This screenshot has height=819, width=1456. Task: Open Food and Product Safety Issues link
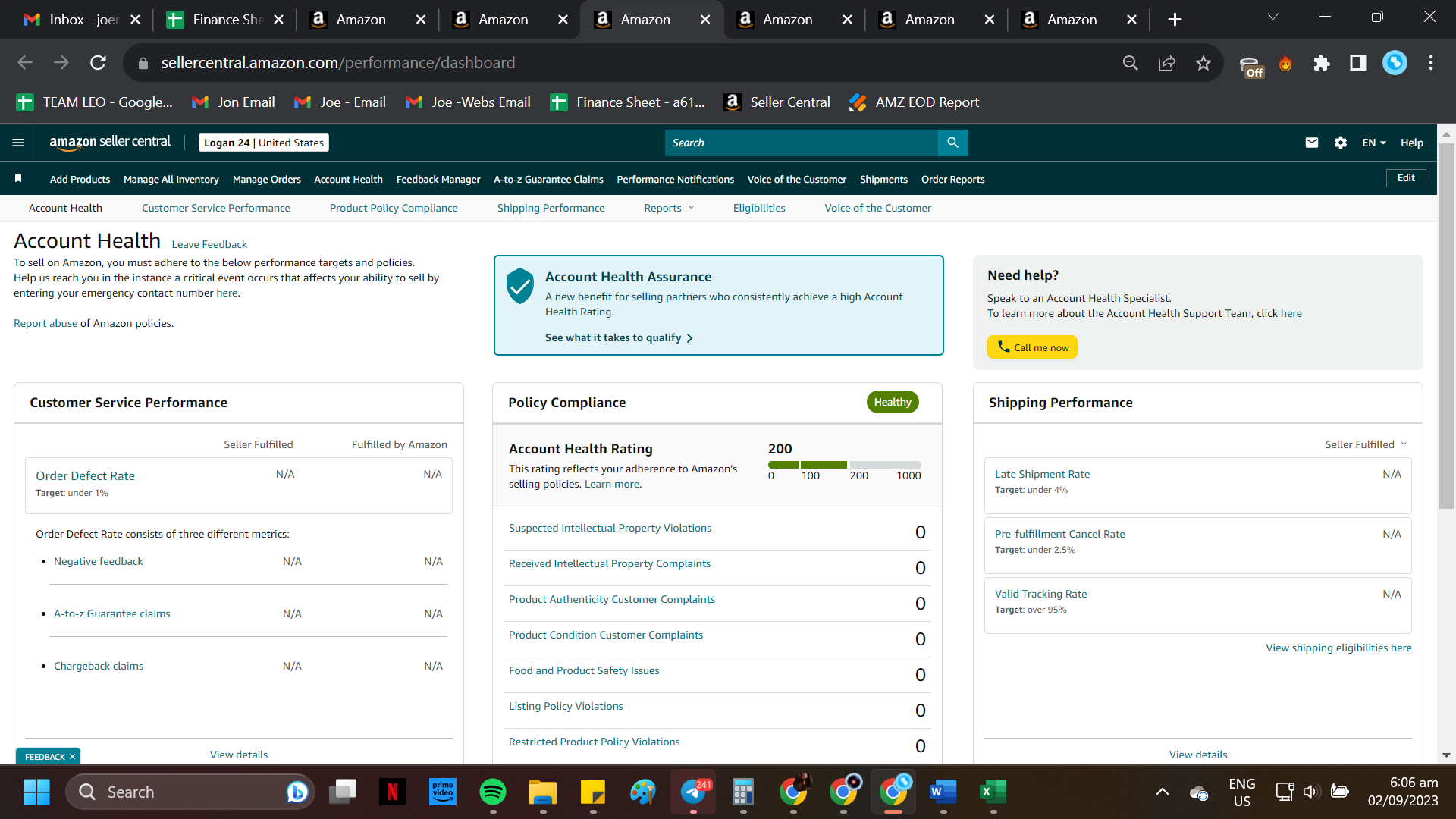584,670
